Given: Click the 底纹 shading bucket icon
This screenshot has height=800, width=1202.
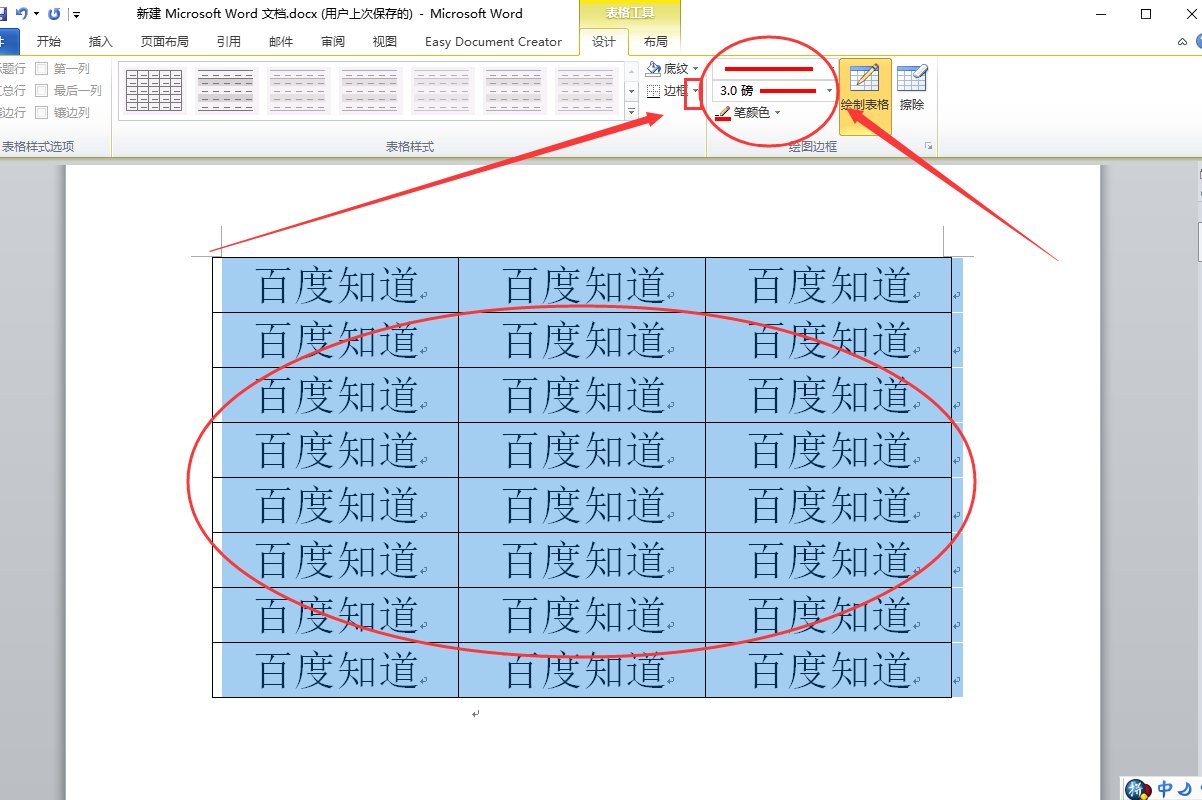Looking at the screenshot, I should click(653, 67).
